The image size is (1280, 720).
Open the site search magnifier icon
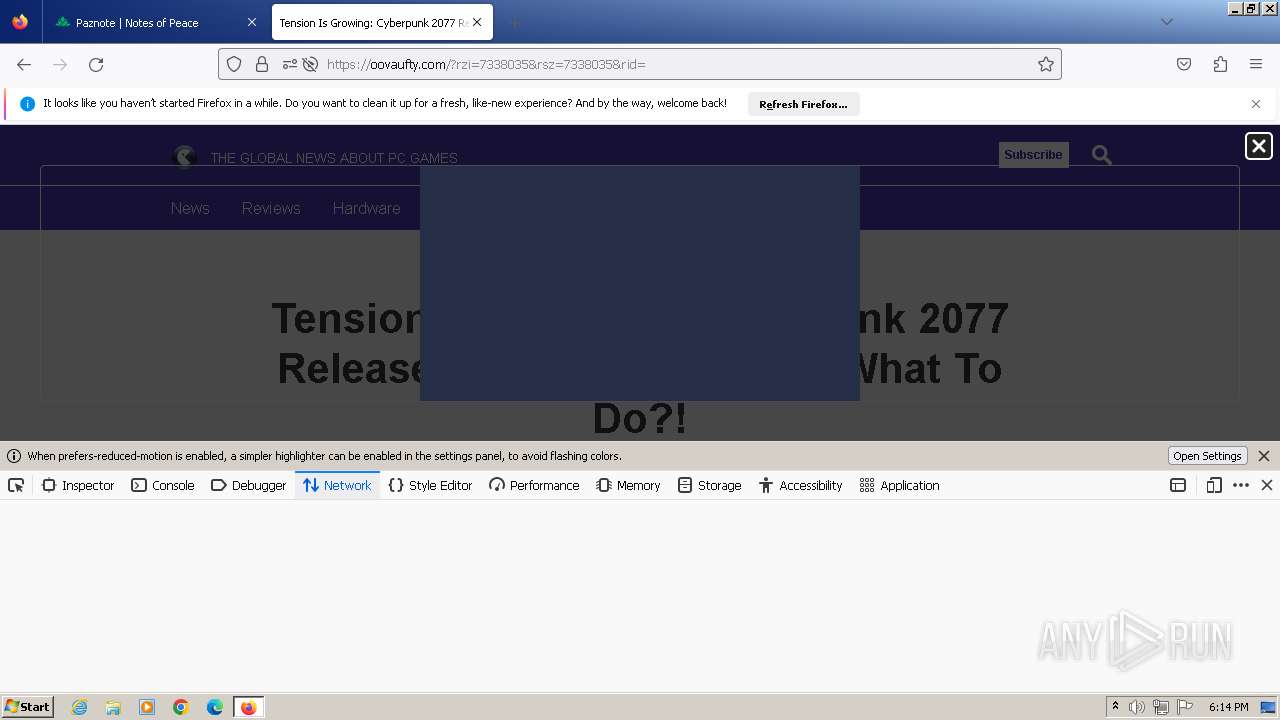(1102, 155)
